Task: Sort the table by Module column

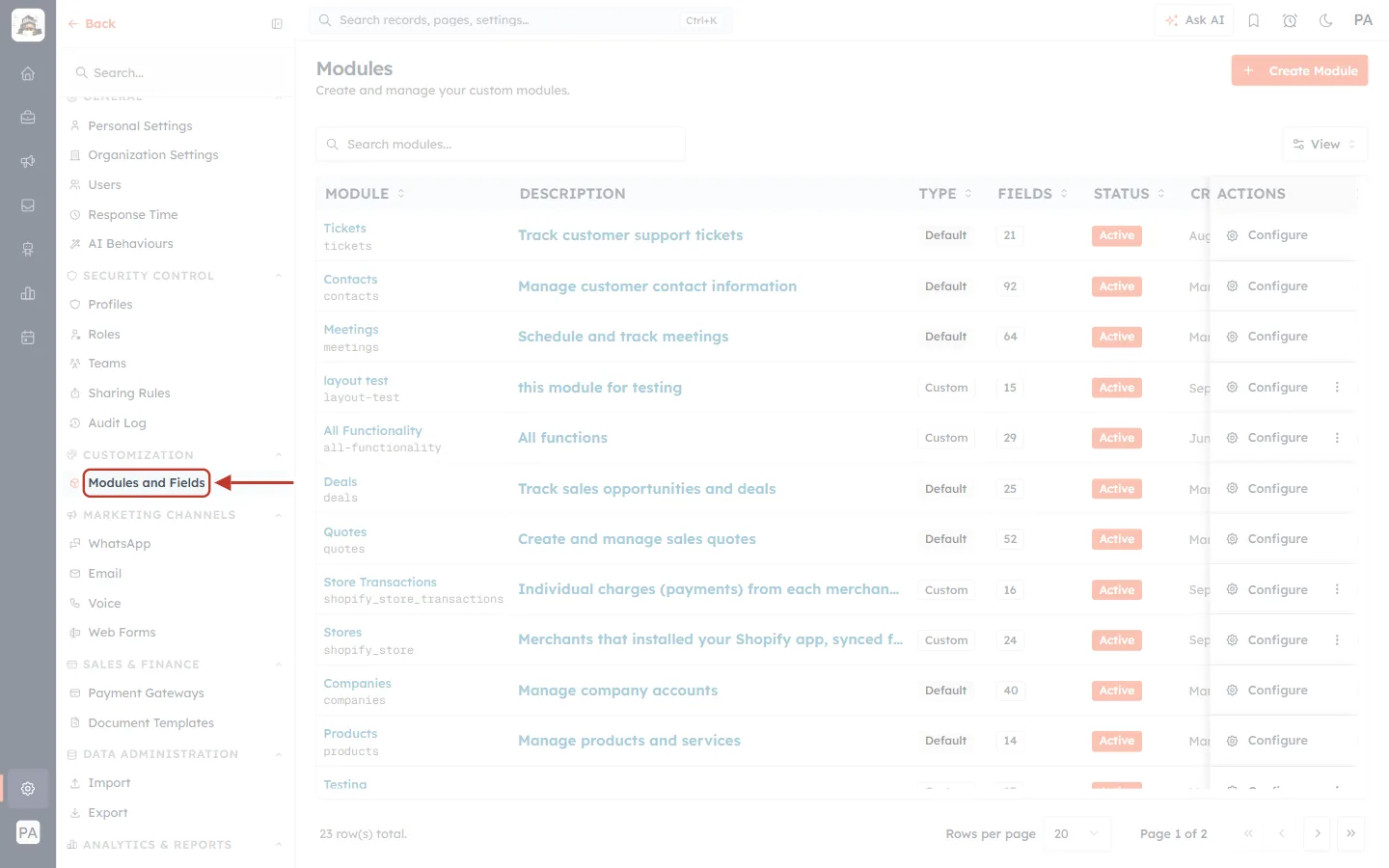Action: 365,194
